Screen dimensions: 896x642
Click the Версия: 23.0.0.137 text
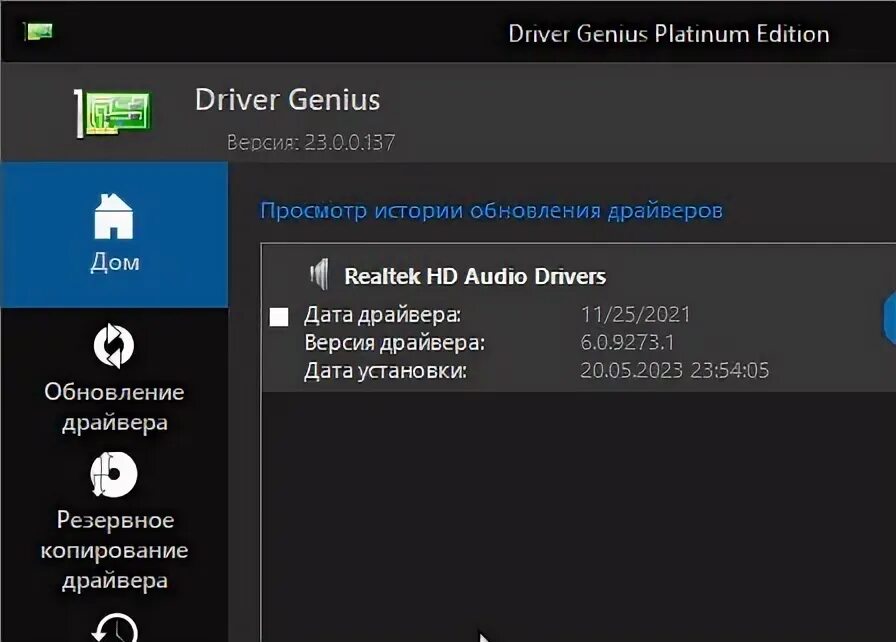(x=310, y=142)
